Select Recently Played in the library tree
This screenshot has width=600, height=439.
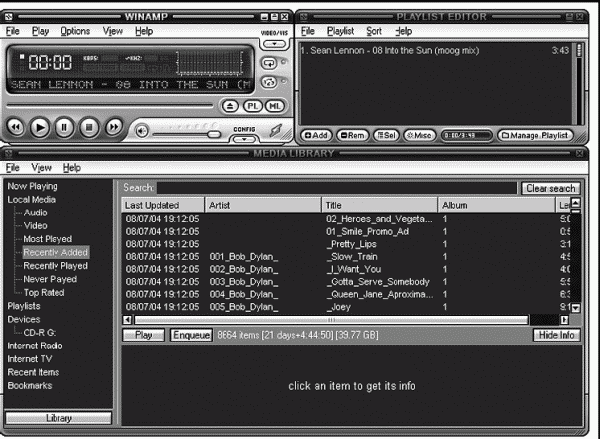pyautogui.click(x=55, y=266)
